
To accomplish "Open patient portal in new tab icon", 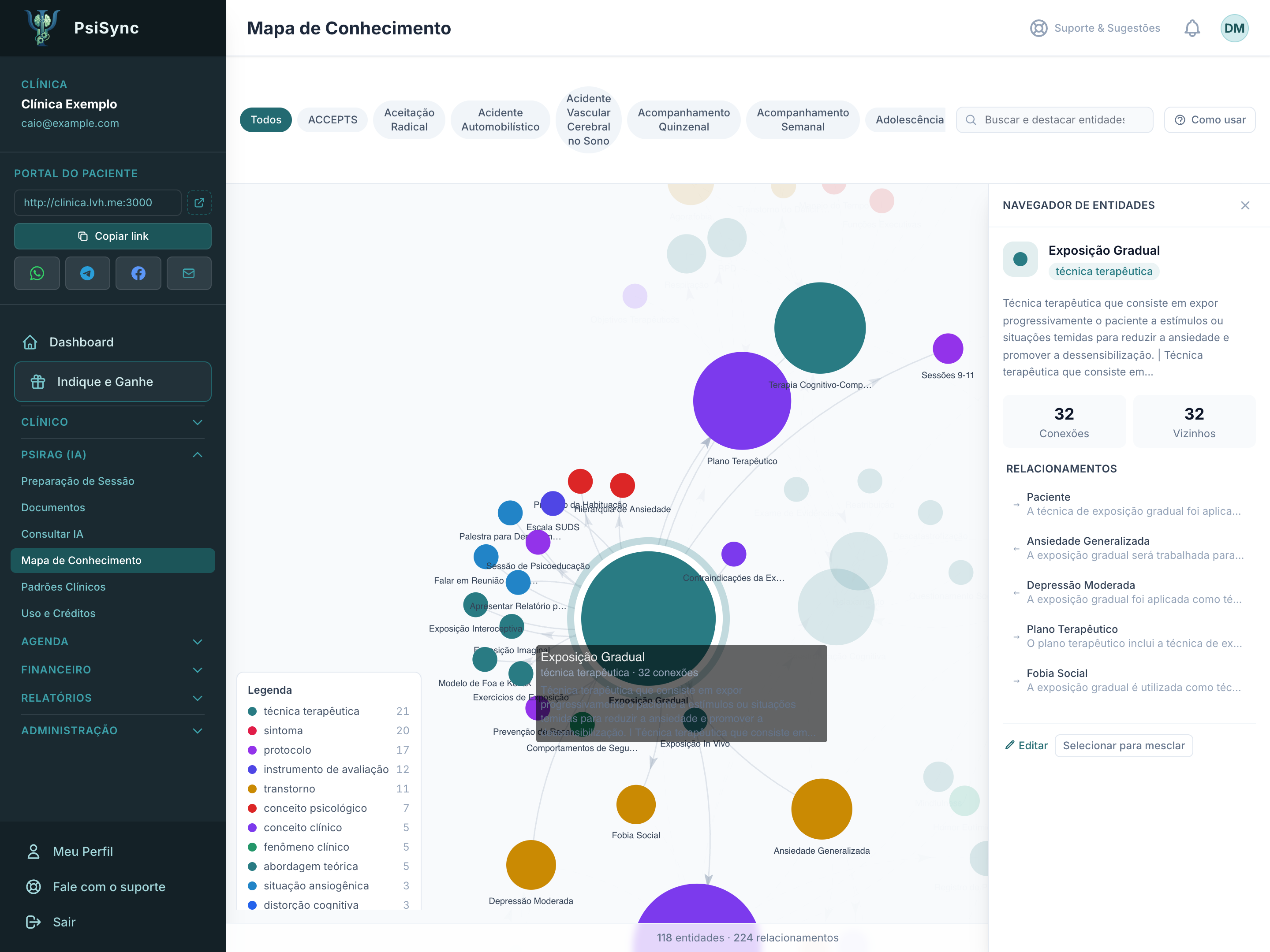I will click(x=199, y=203).
